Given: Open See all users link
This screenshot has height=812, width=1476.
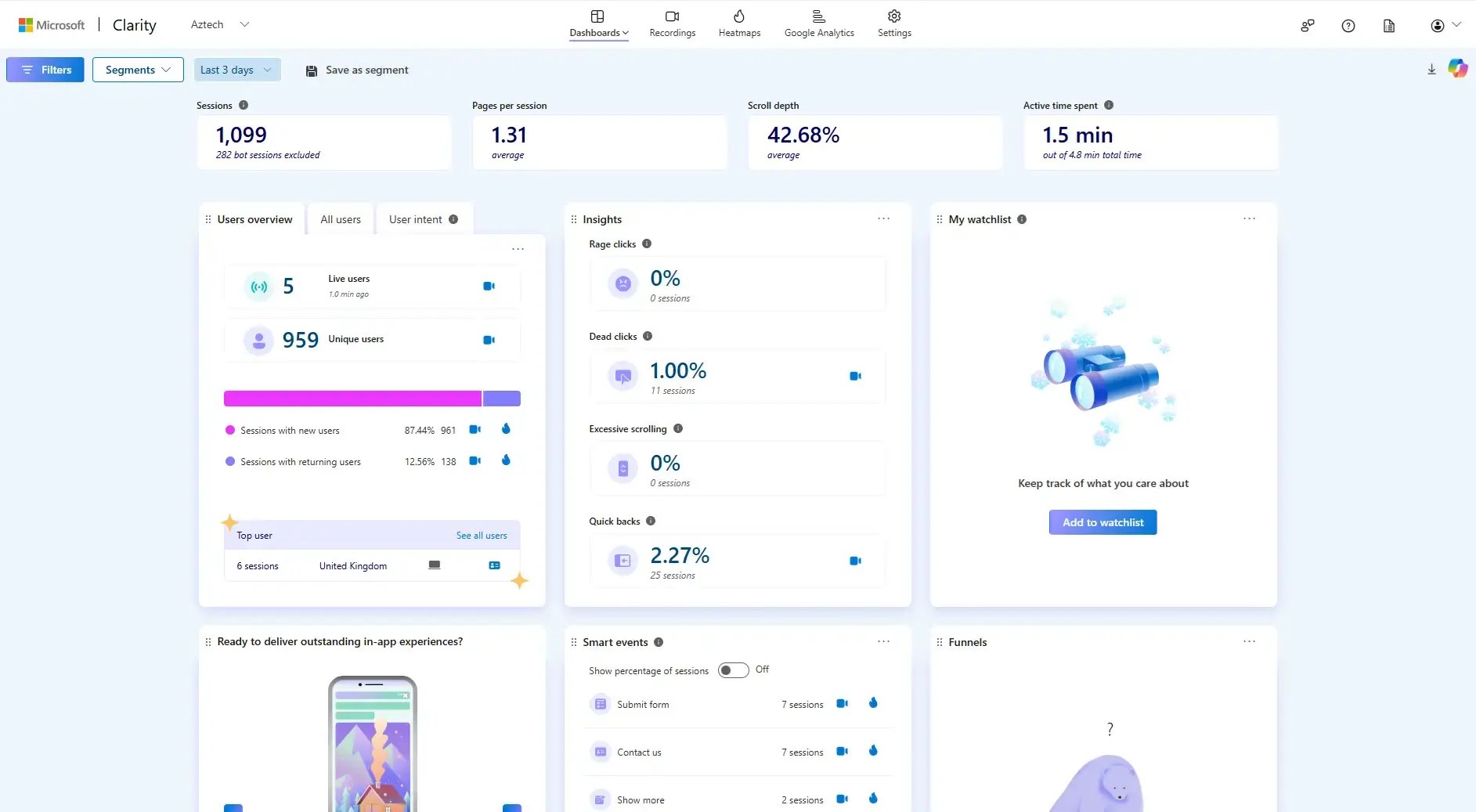Looking at the screenshot, I should point(481,535).
